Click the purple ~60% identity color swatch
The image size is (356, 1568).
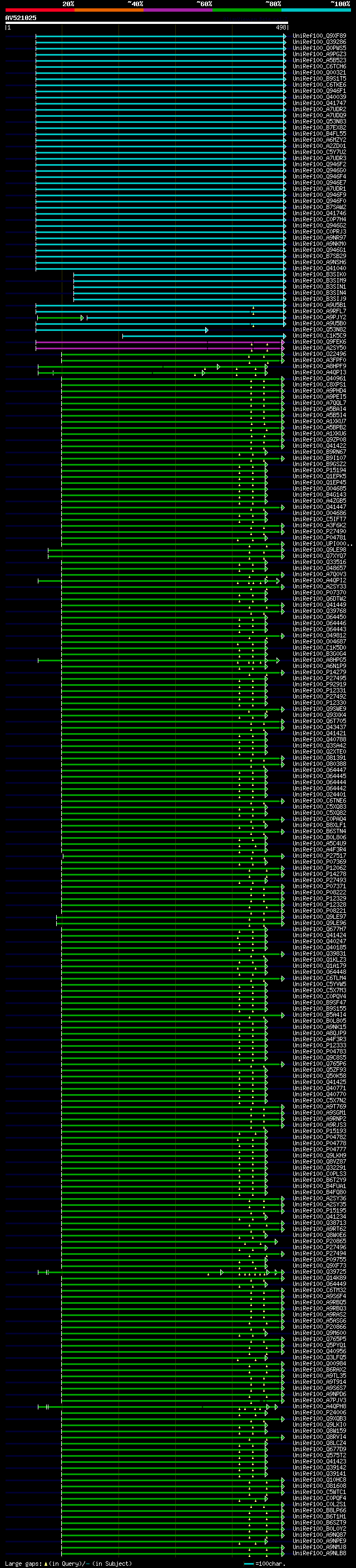(x=179, y=10)
